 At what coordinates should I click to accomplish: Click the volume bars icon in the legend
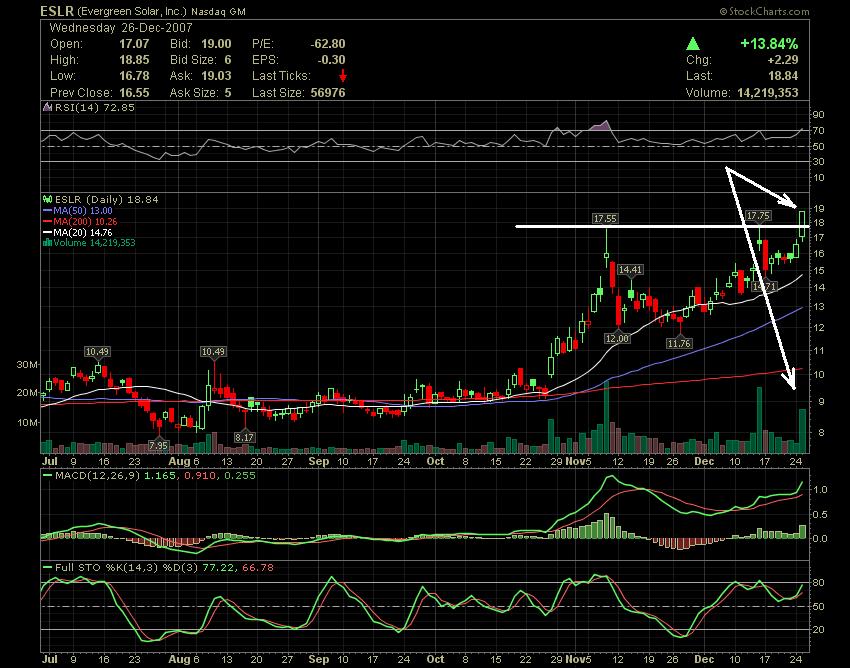pos(47,243)
